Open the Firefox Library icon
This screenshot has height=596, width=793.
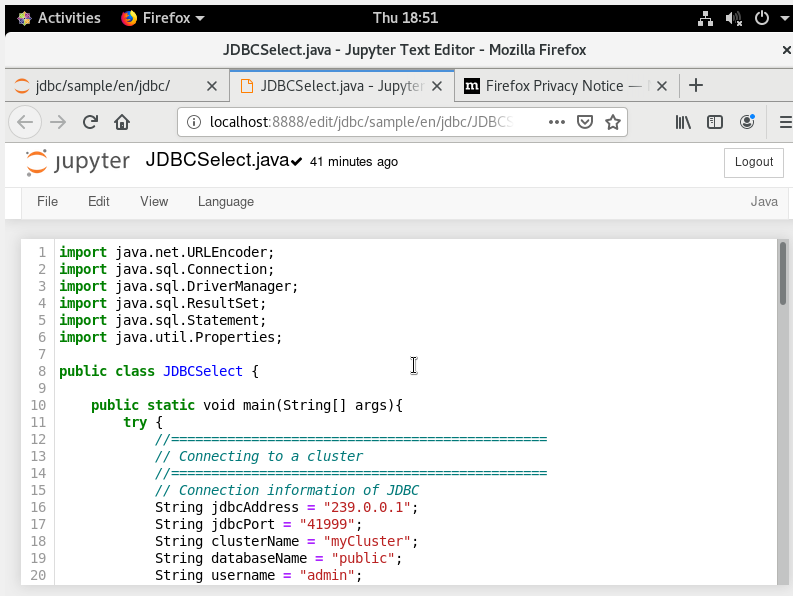tap(683, 122)
